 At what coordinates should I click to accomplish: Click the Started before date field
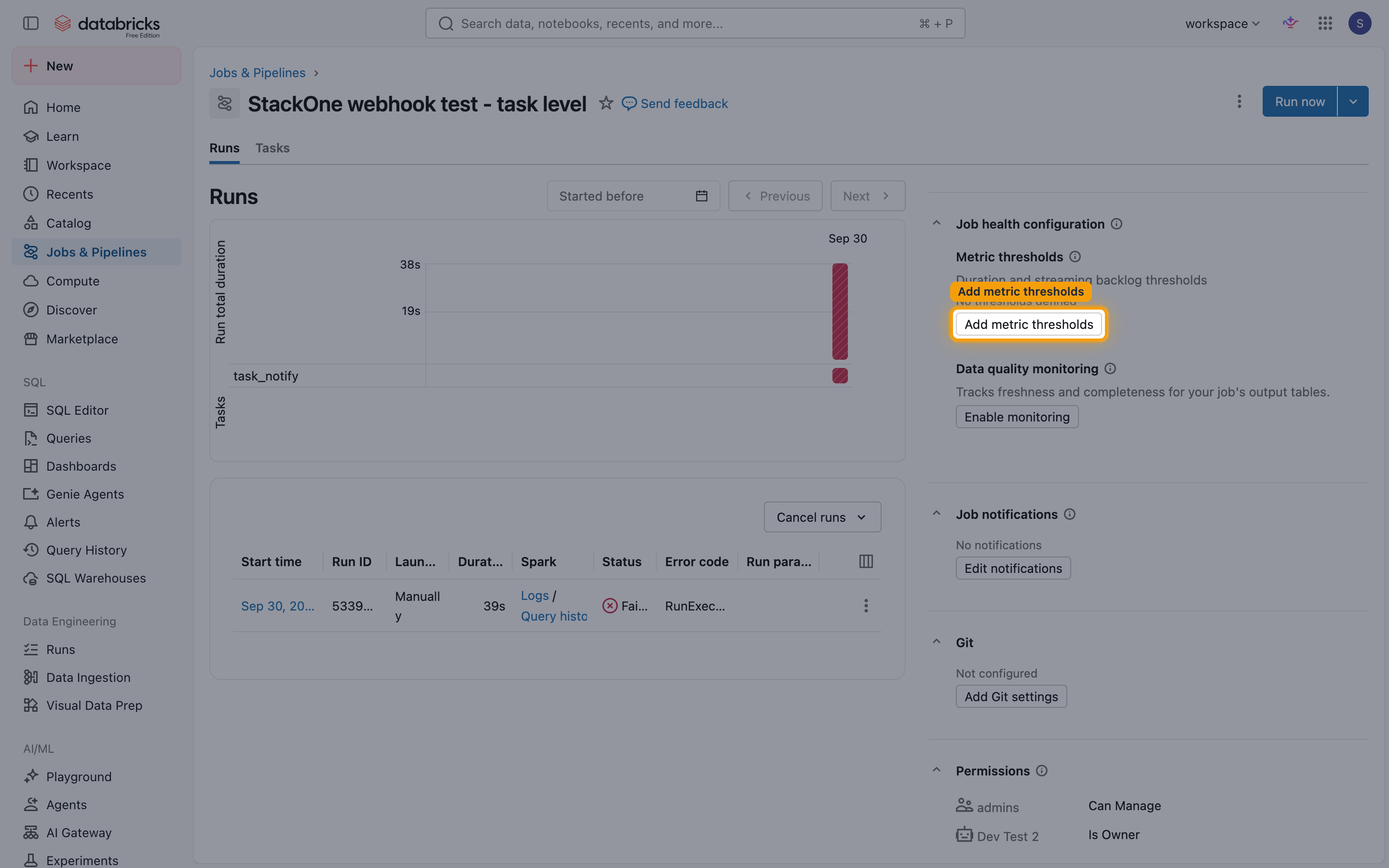(x=634, y=196)
